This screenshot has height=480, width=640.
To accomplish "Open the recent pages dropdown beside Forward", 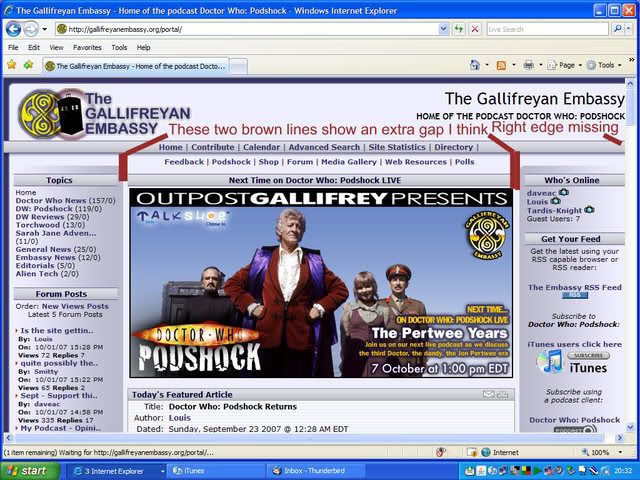I will tap(44, 29).
